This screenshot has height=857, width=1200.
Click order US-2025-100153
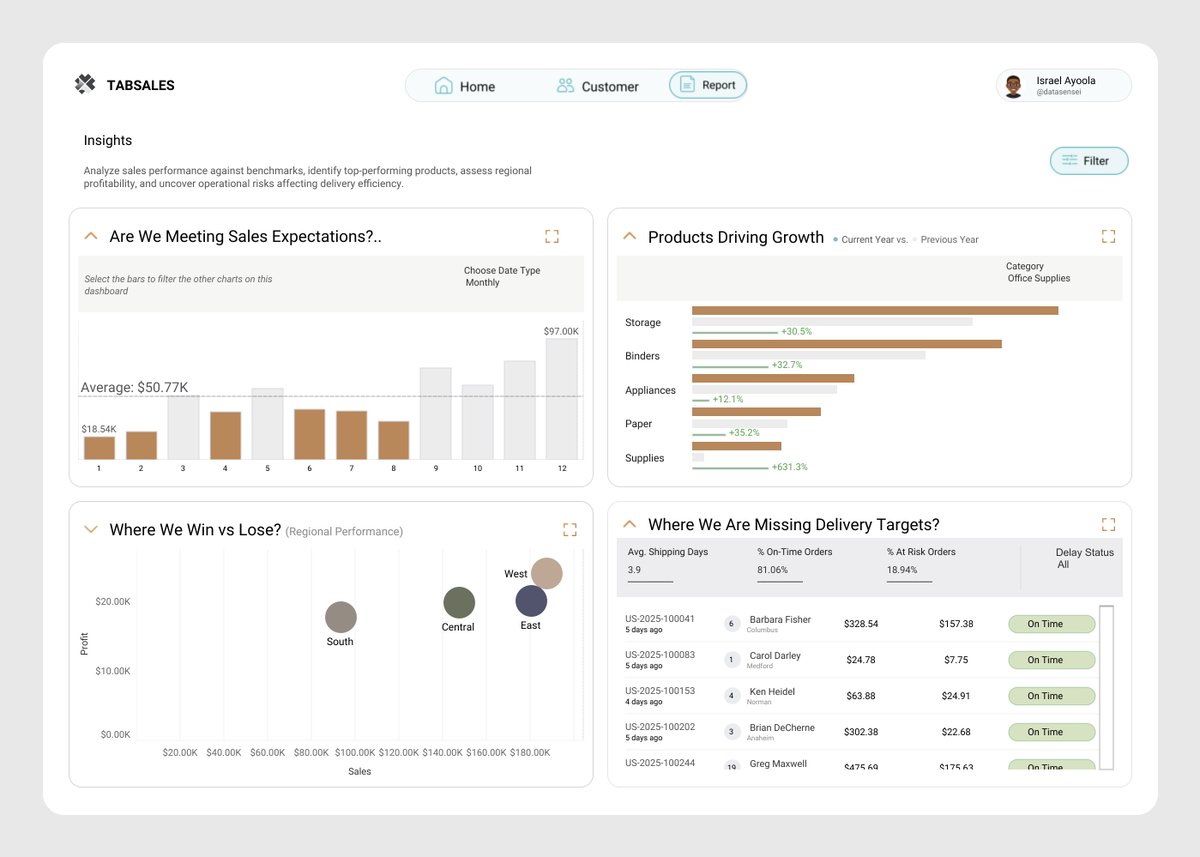660,691
